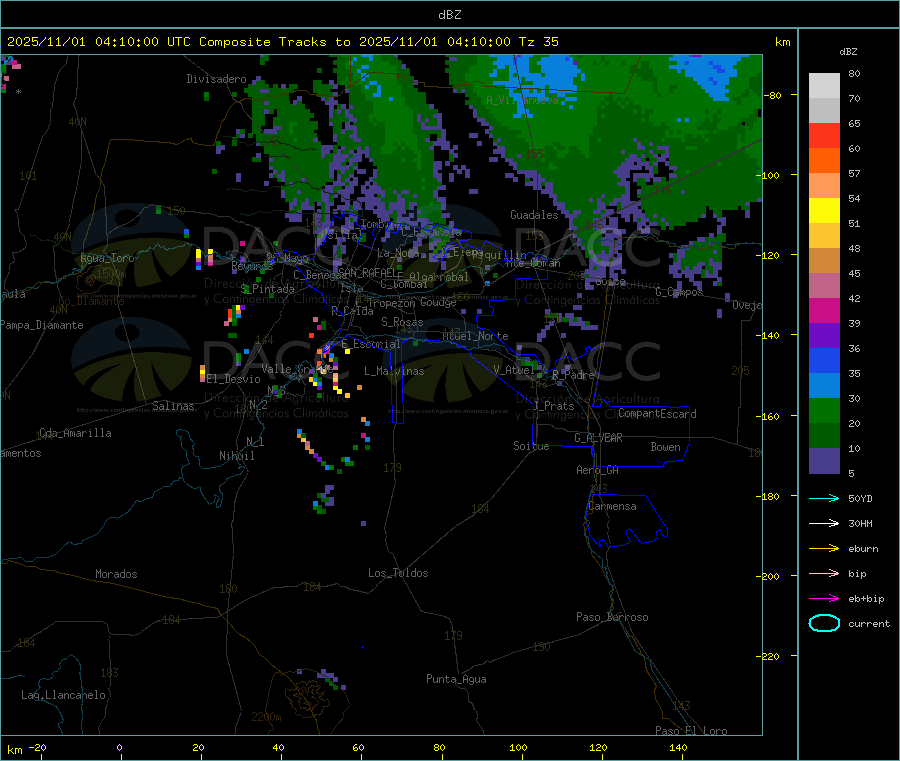The image size is (900, 761).
Task: Click the cyan oval 'current' legend icon
Action: point(824,623)
